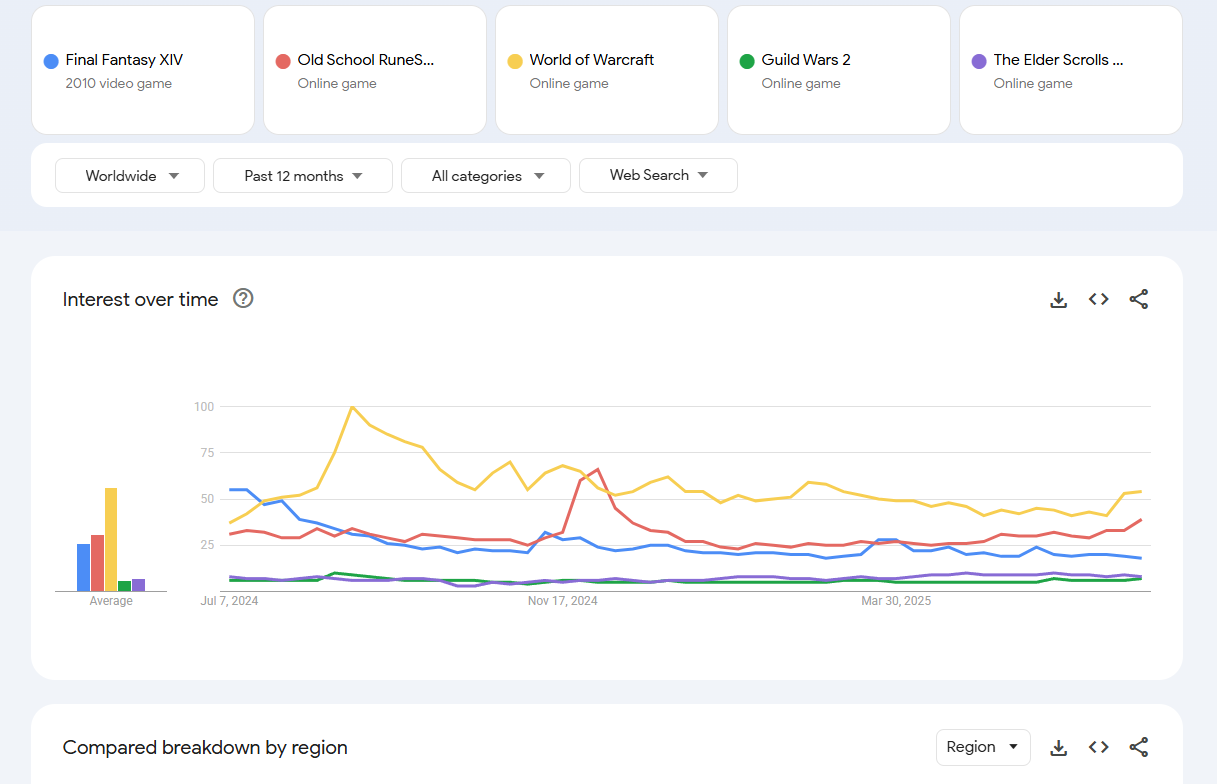Click the 25 y-axis label
Image resolution: width=1217 pixels, height=784 pixels.
[207, 545]
